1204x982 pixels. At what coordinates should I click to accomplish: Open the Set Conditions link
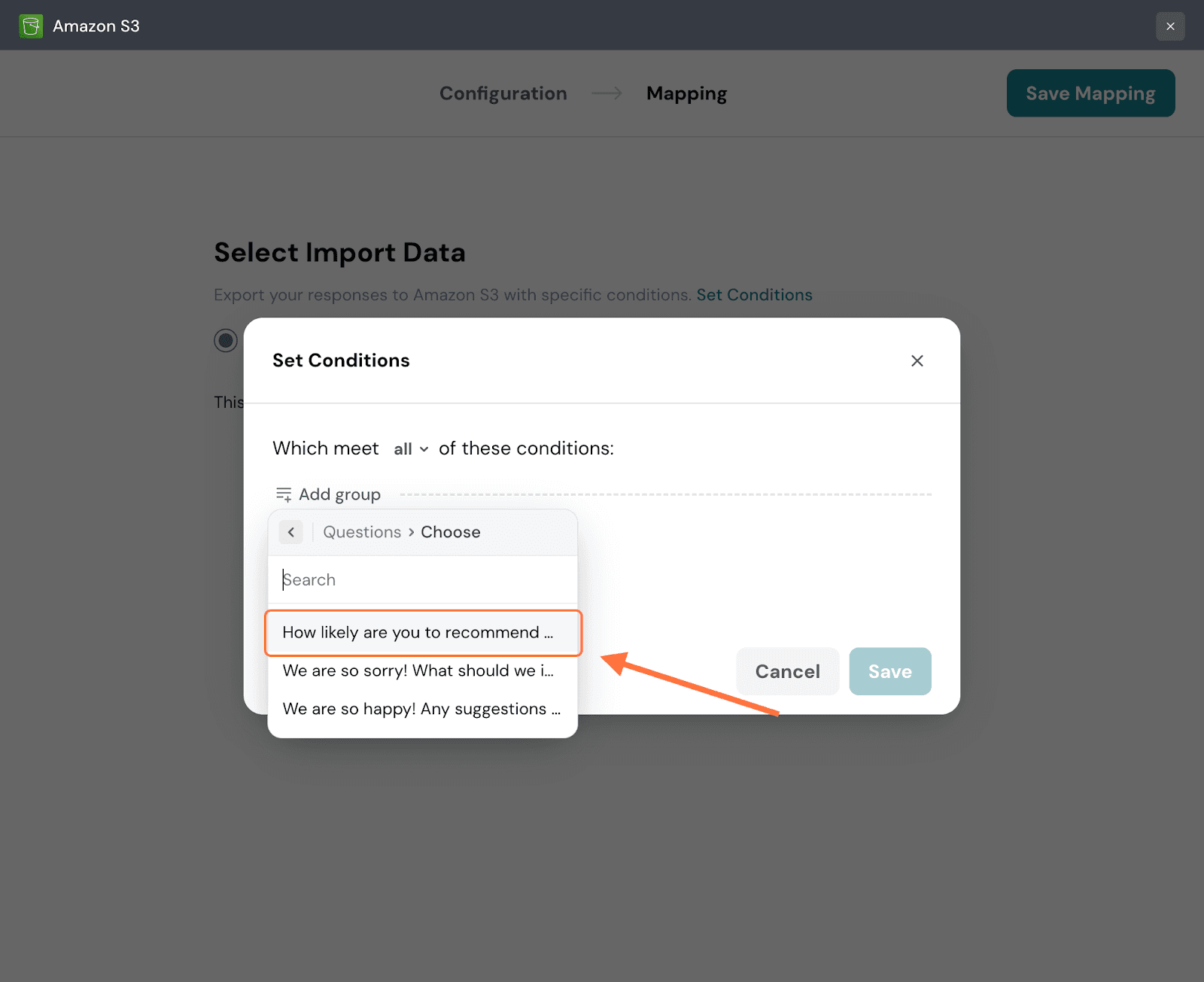coord(754,295)
